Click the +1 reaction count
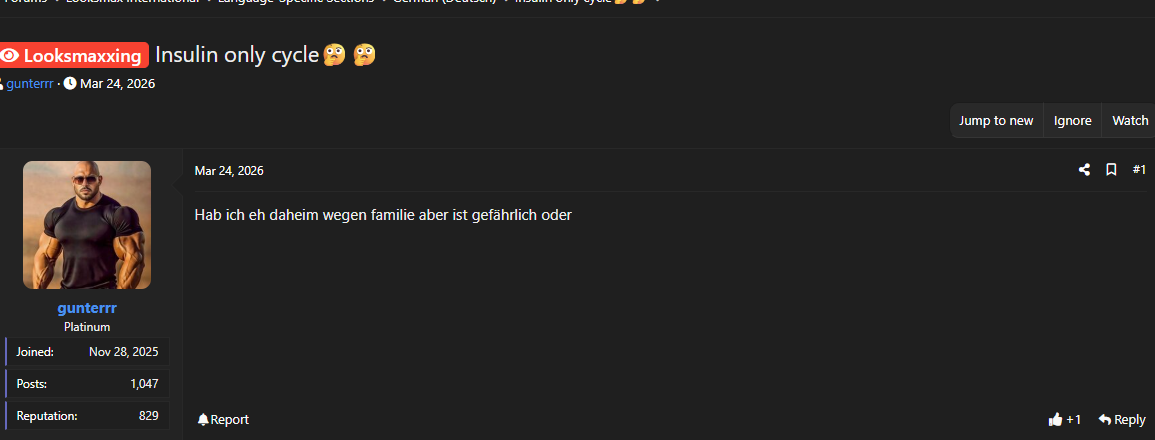 (x=1073, y=419)
